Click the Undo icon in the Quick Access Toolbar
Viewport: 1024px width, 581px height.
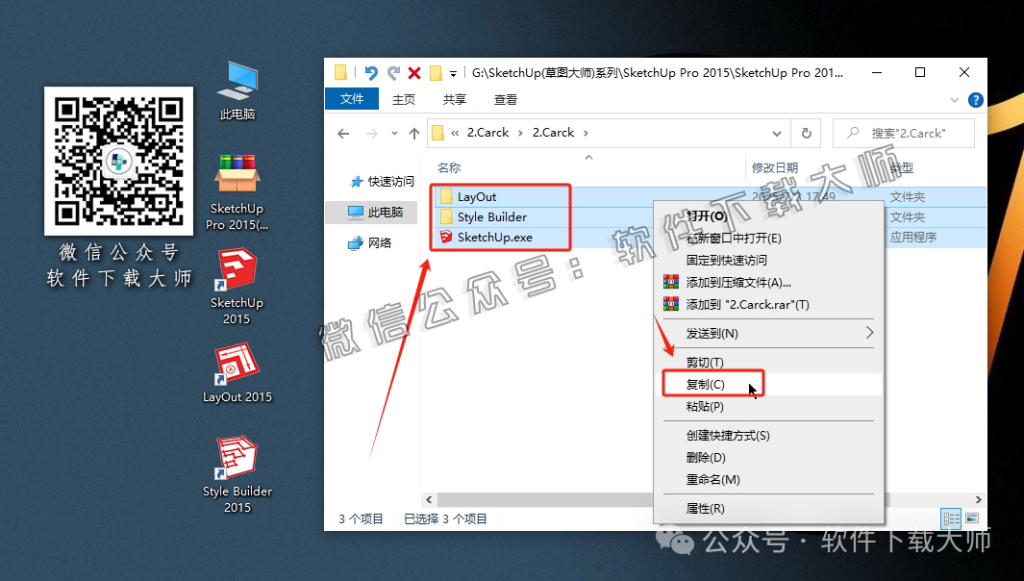tap(371, 72)
